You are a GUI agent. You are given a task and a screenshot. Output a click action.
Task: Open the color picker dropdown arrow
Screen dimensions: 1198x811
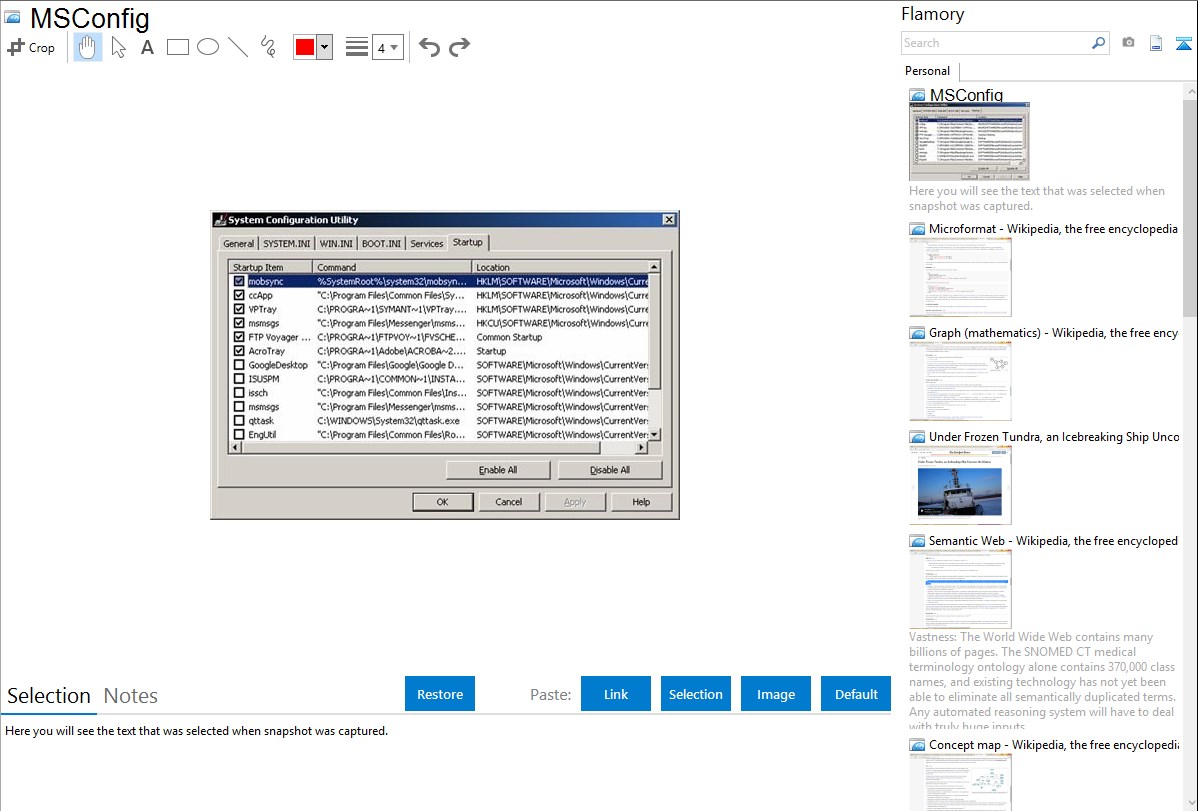324,47
